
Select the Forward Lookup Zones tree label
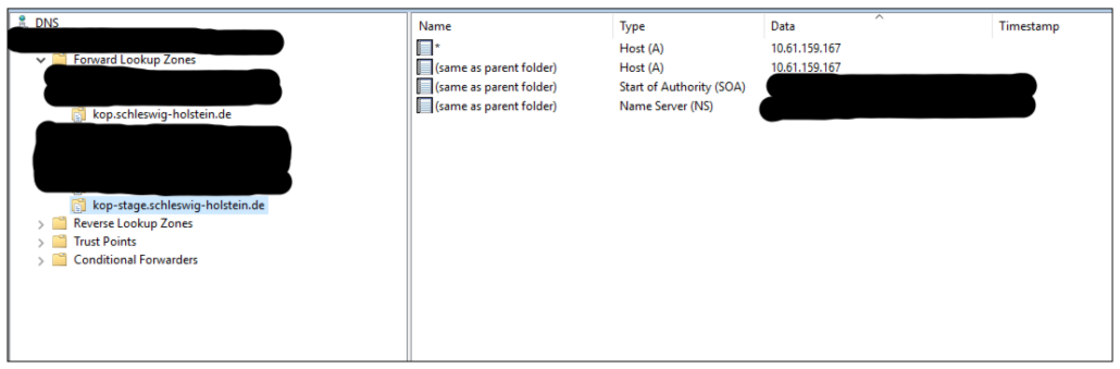134,60
